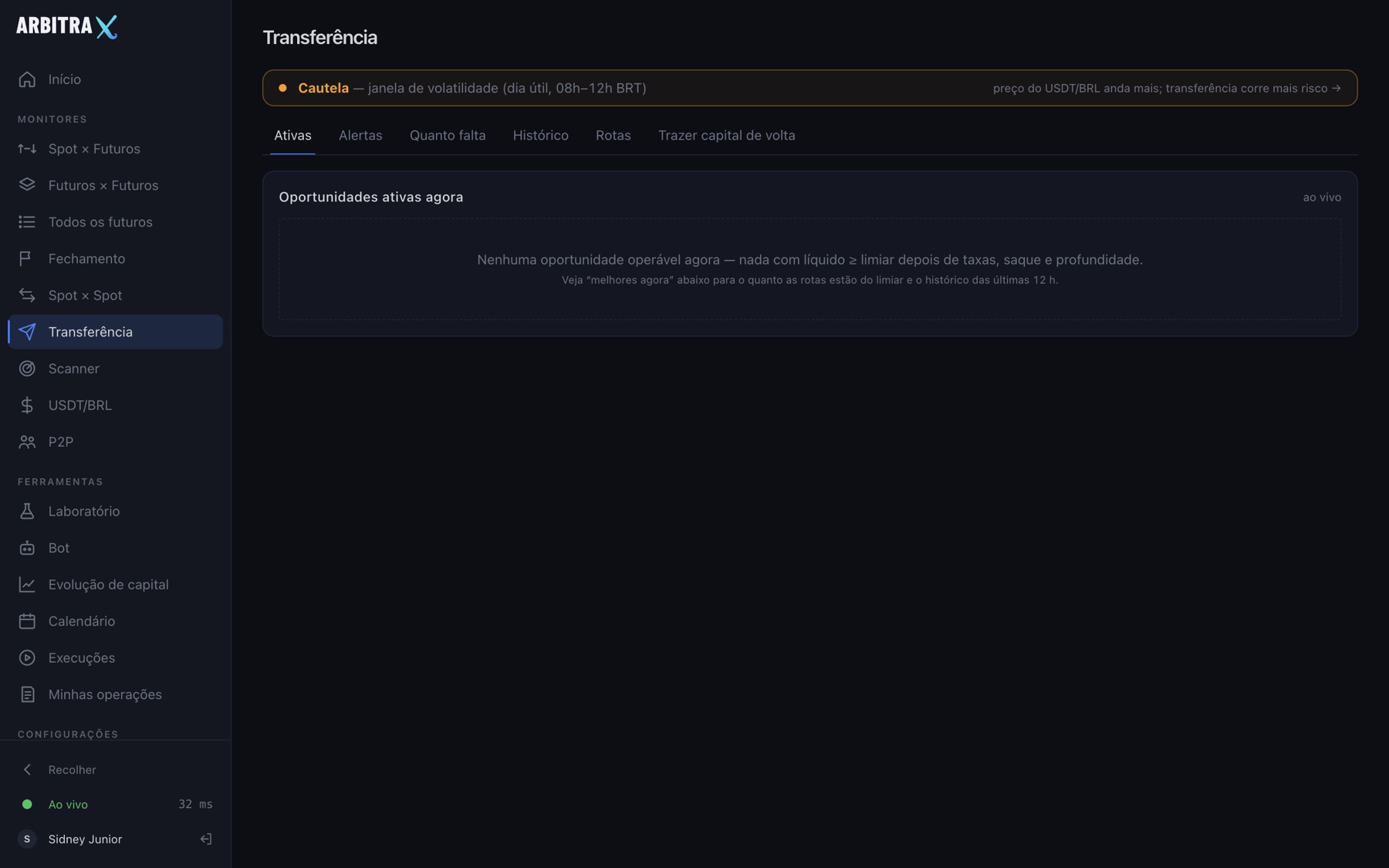Click the Bot robot icon

27,548
